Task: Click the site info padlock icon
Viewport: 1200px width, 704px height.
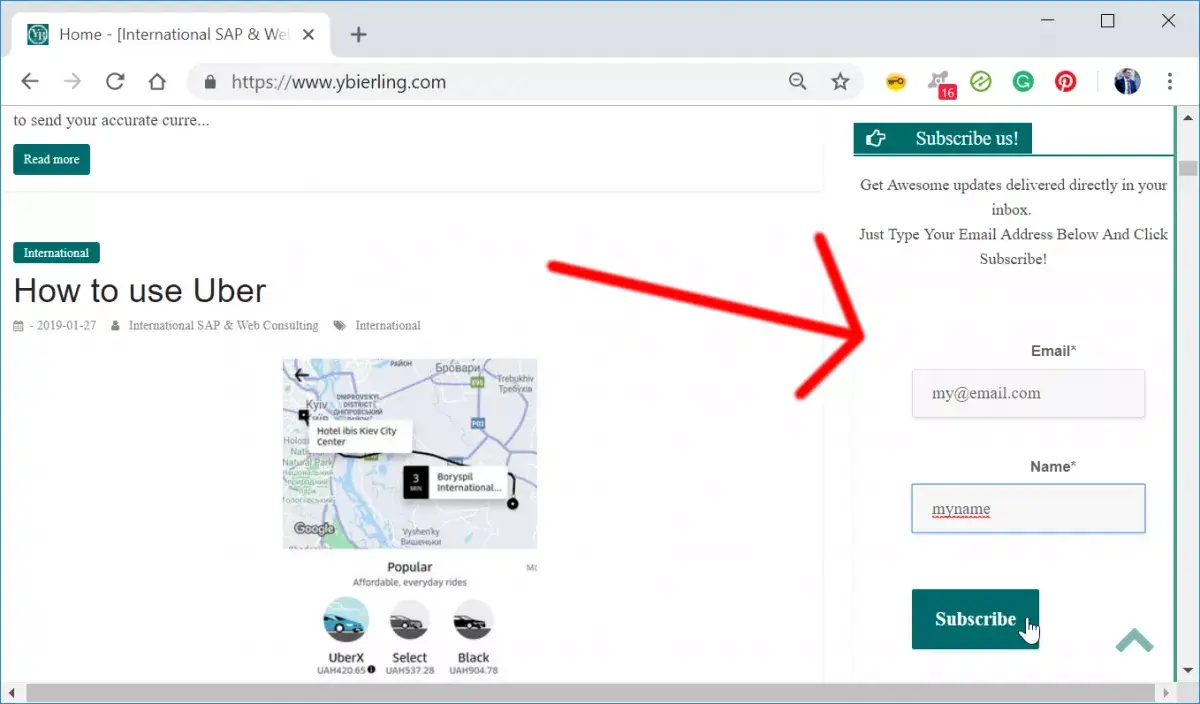Action: 210,83
